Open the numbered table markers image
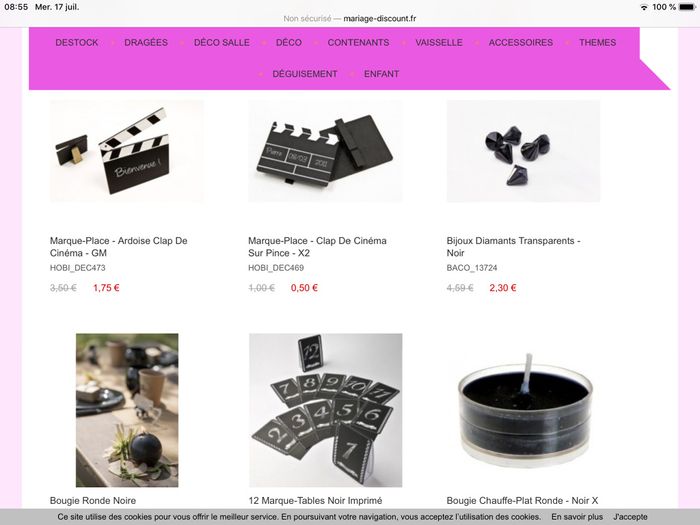Screen dimensions: 700x525 (325, 410)
